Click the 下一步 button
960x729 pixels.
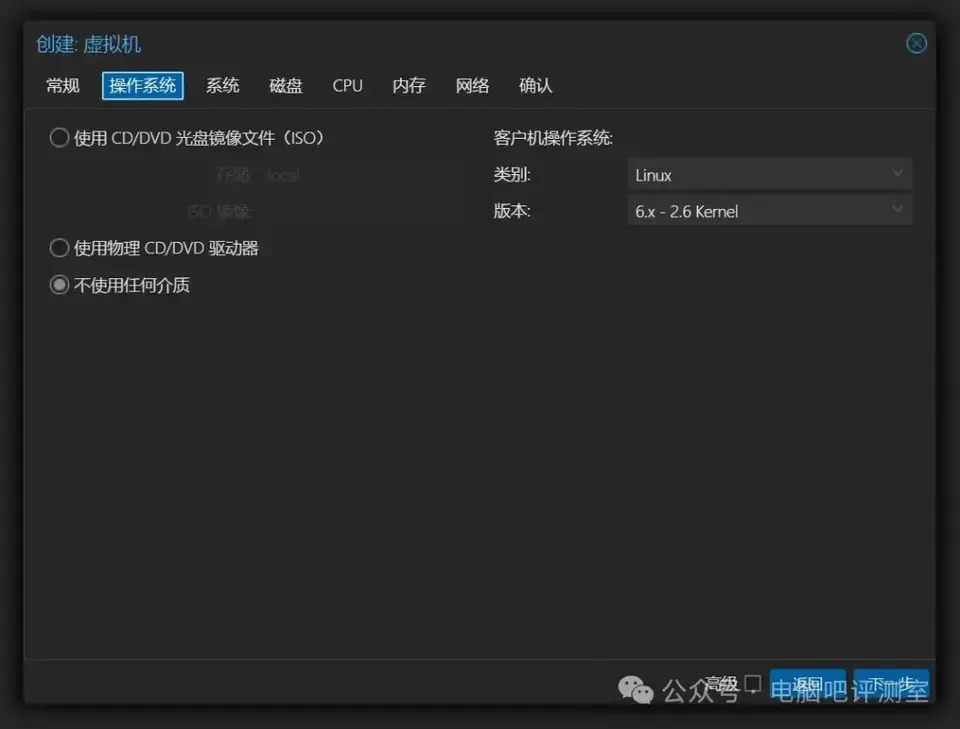tap(891, 684)
